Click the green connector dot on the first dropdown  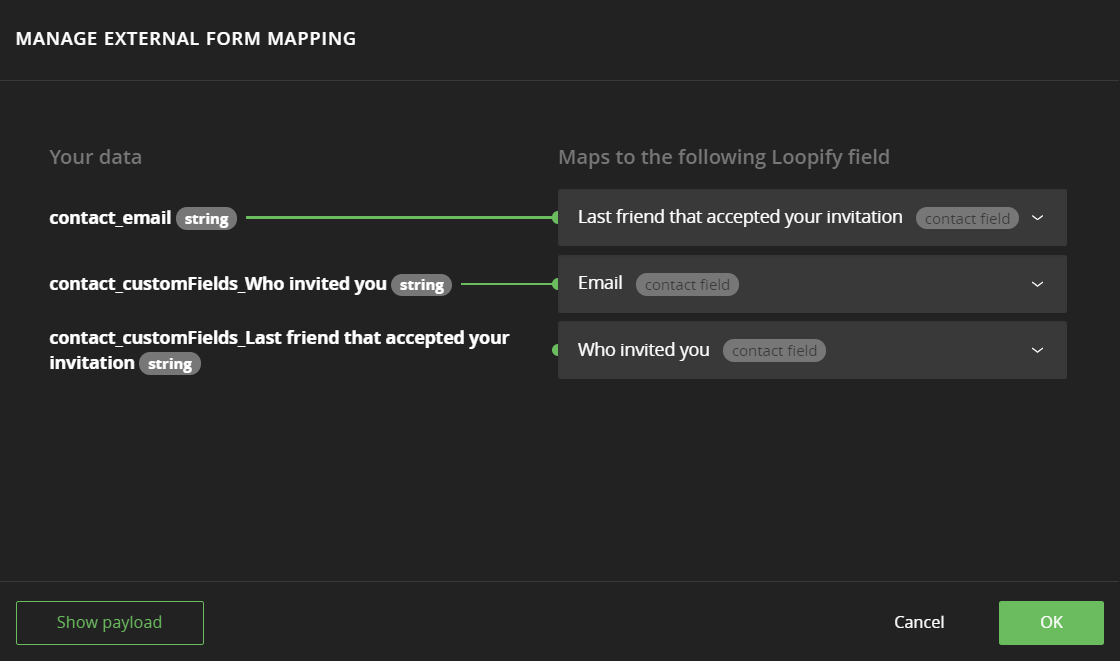click(x=555, y=217)
